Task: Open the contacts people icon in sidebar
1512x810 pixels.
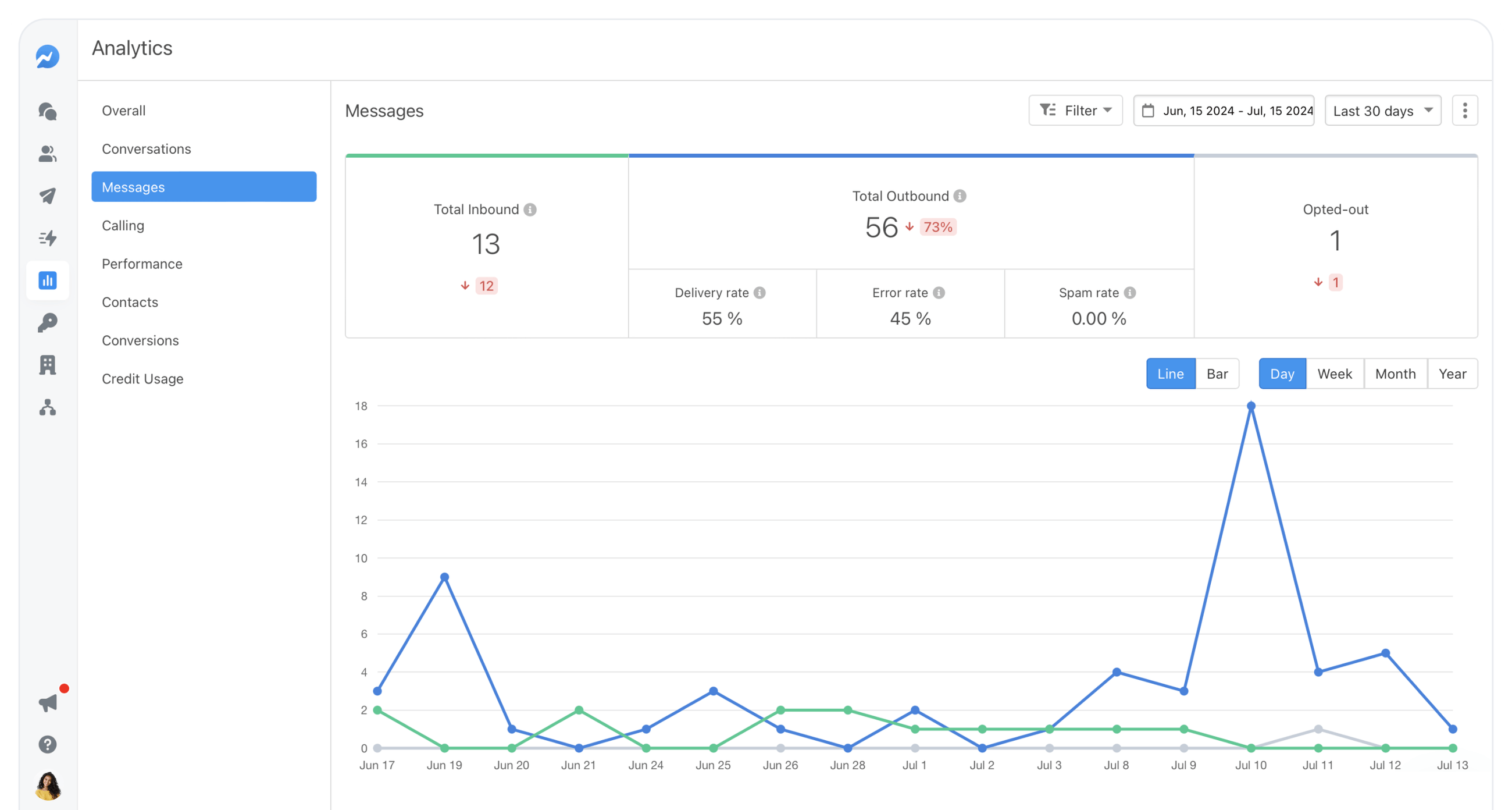Action: 48,154
